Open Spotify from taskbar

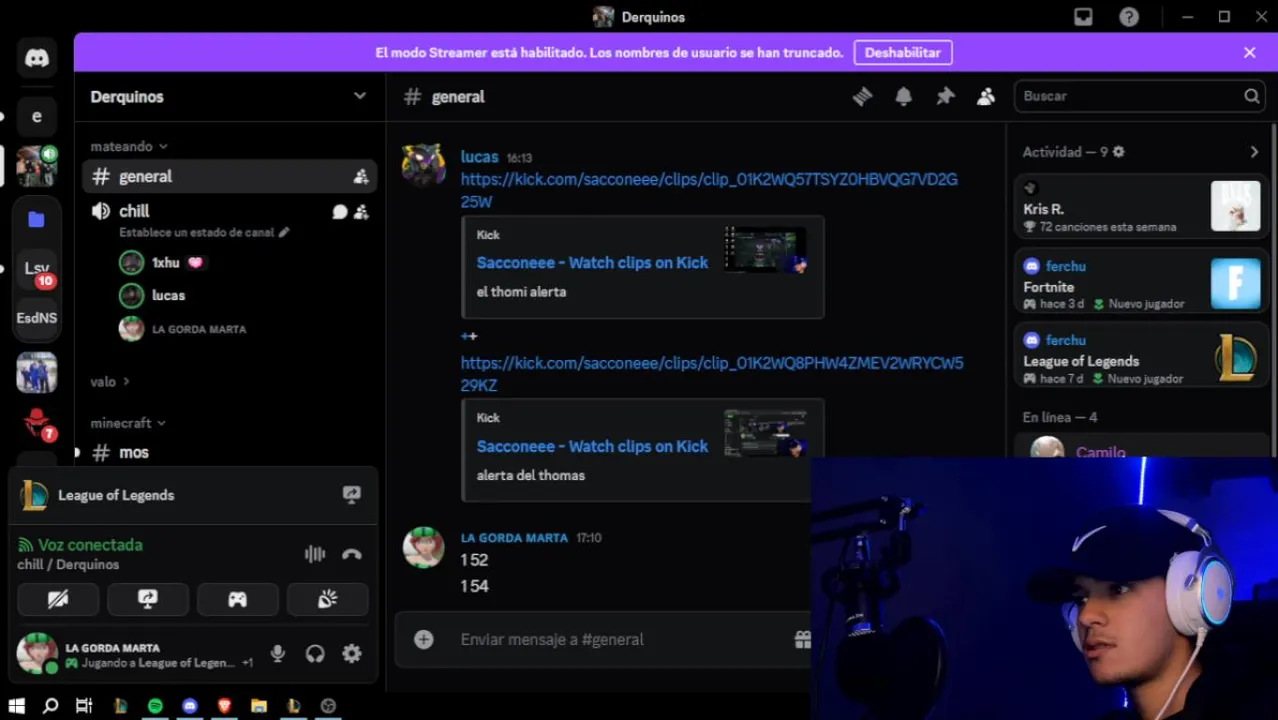point(155,706)
